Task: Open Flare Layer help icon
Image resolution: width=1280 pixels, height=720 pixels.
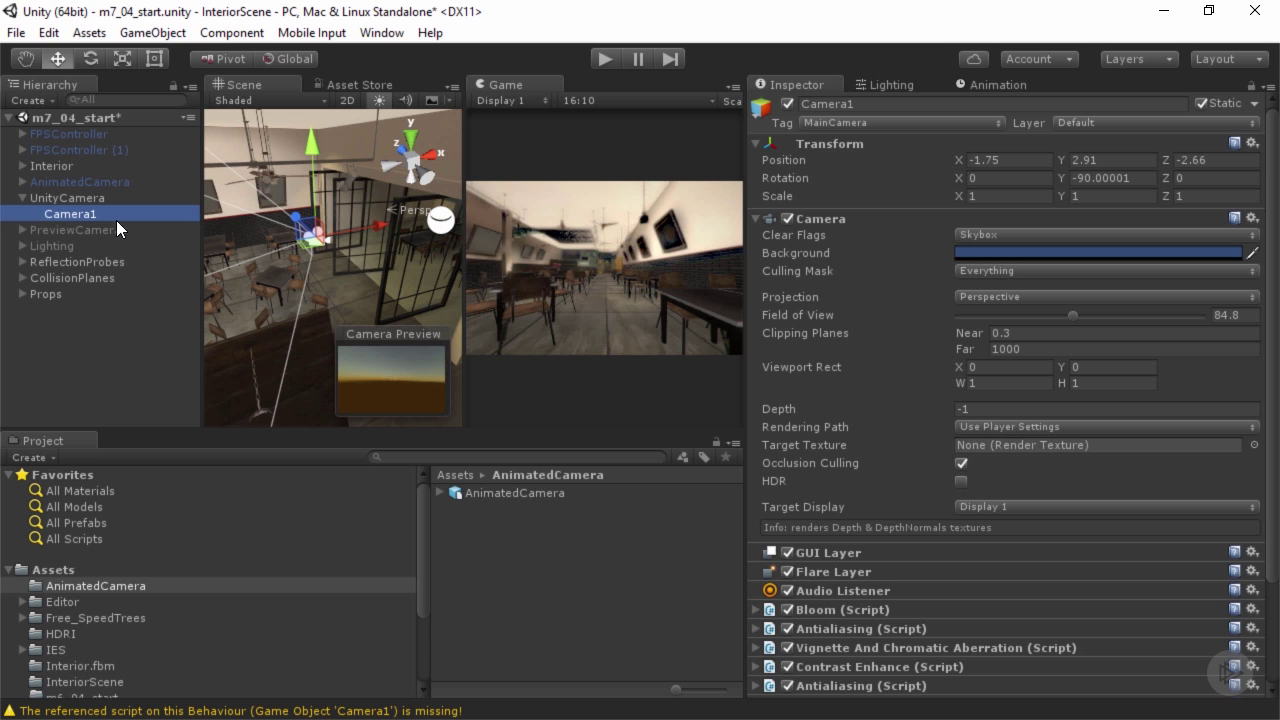Action: [1235, 571]
